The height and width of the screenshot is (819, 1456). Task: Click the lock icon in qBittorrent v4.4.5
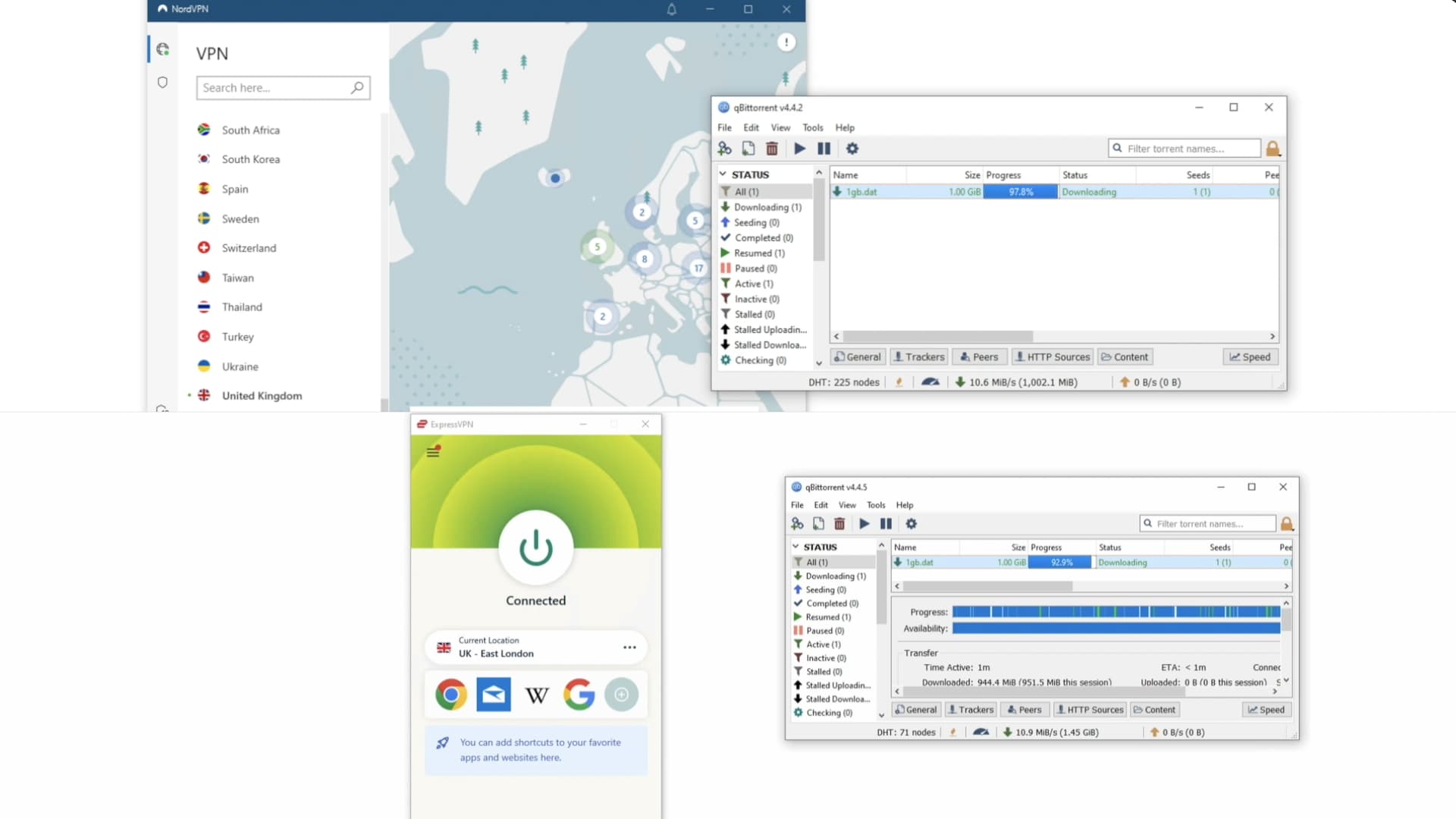pyautogui.click(x=1287, y=523)
